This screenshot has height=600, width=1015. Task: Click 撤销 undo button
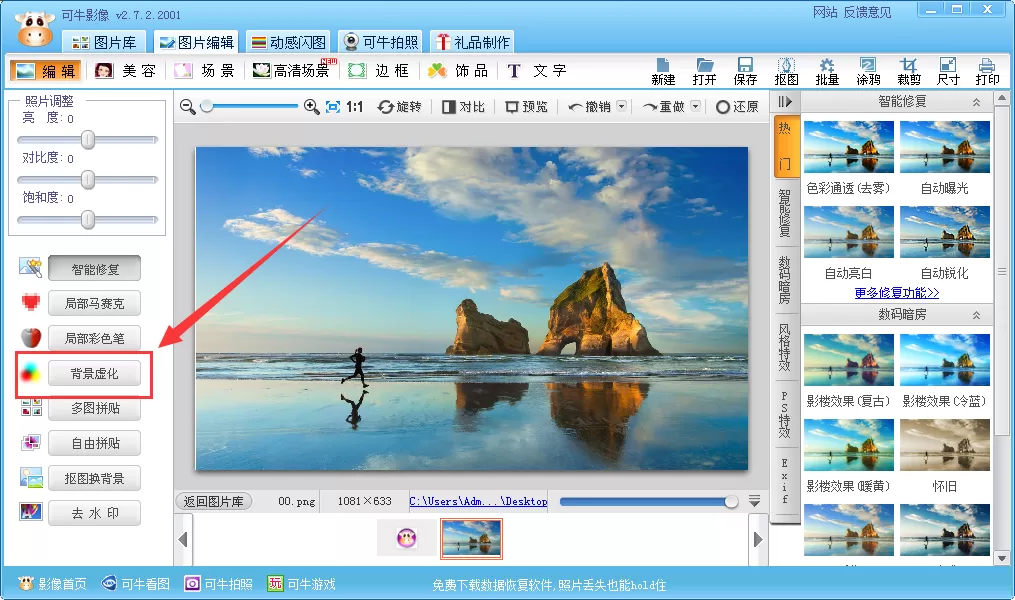point(589,107)
